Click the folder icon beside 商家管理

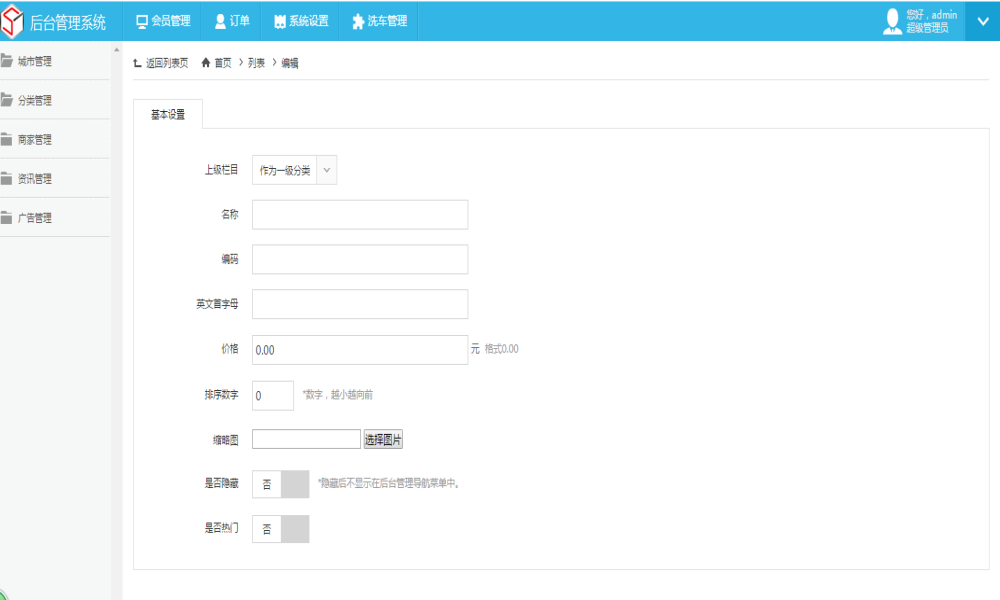(x=7, y=139)
